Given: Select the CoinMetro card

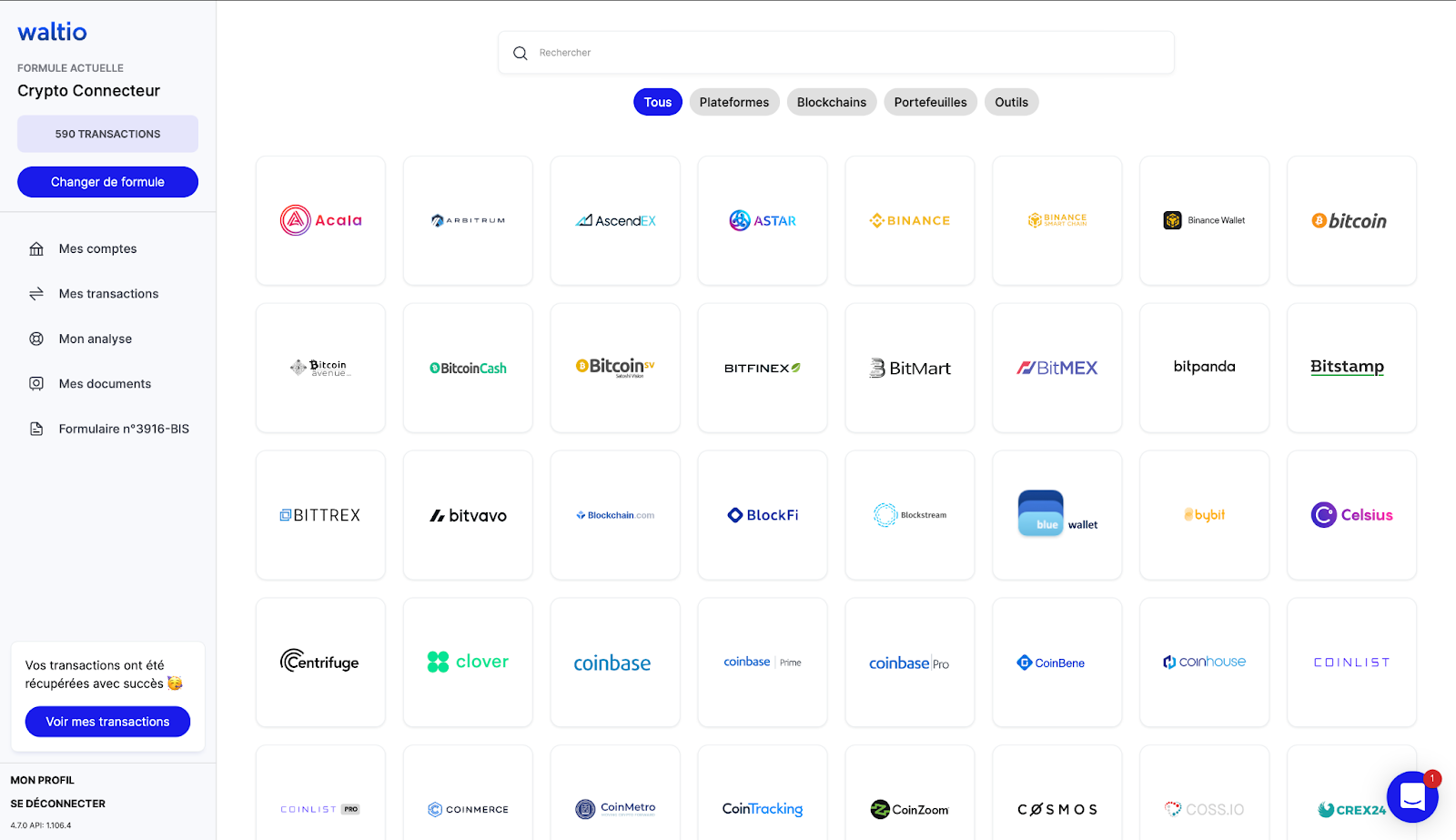Looking at the screenshot, I should click(615, 794).
